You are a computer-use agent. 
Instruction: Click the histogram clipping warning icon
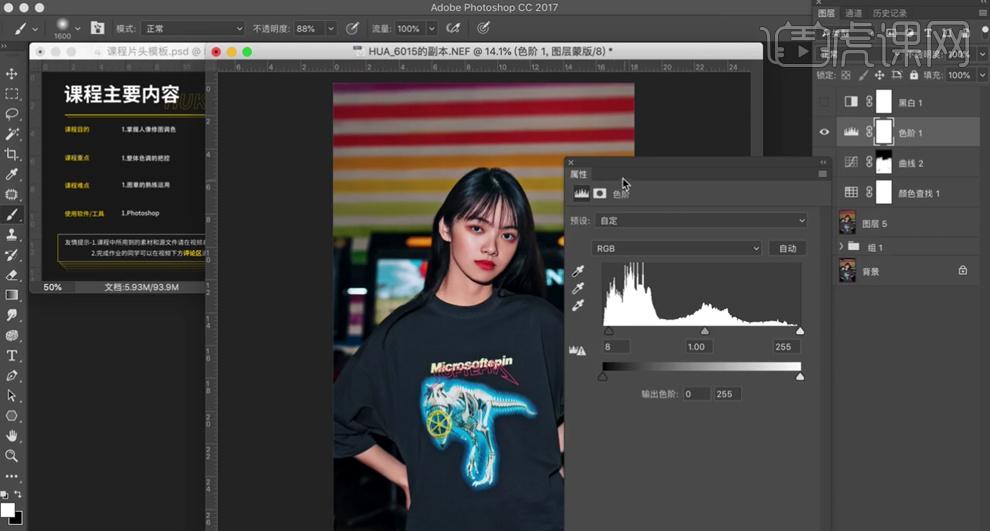click(x=577, y=350)
